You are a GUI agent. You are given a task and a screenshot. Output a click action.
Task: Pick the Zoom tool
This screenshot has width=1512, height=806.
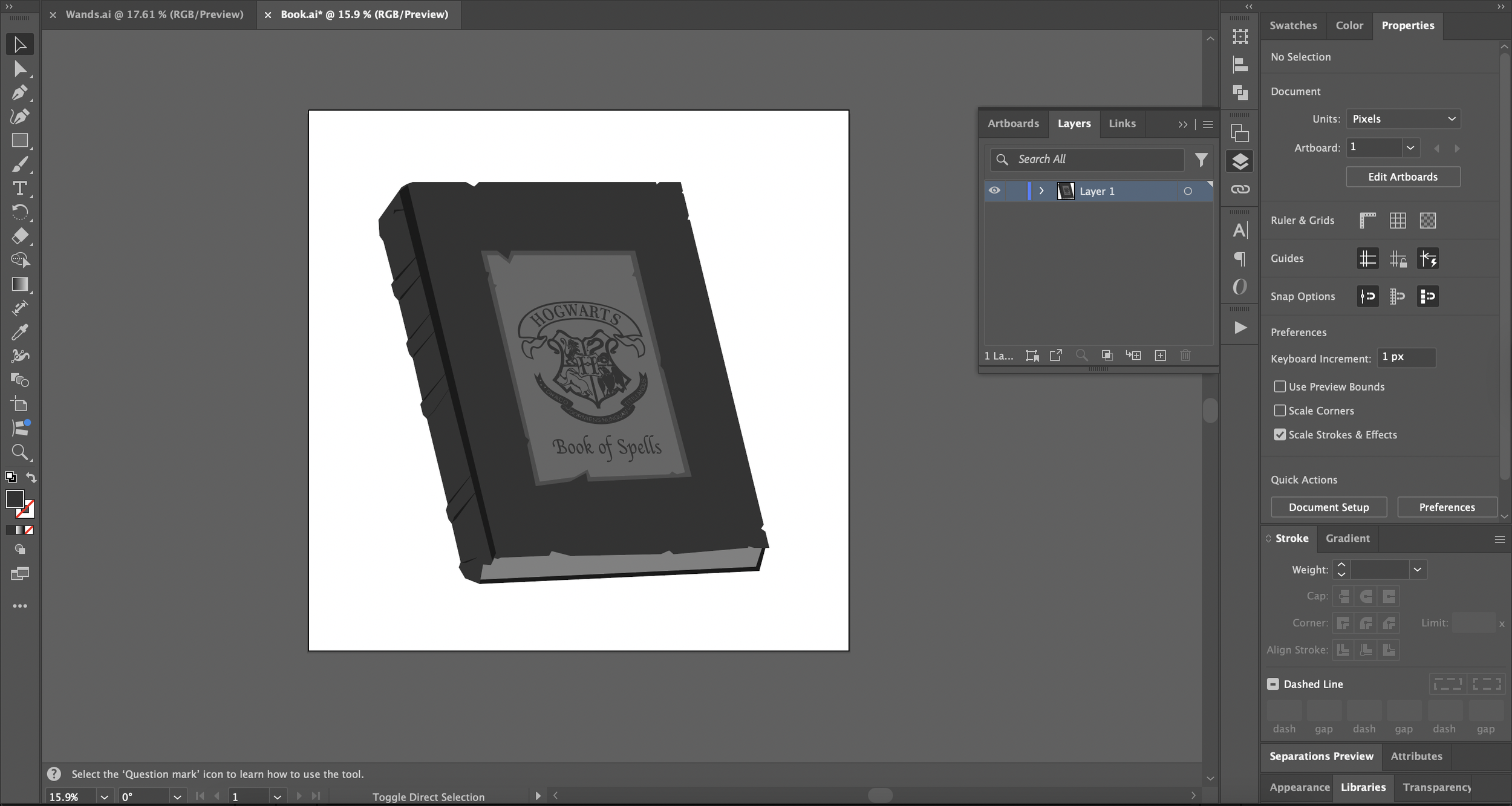(x=19, y=452)
